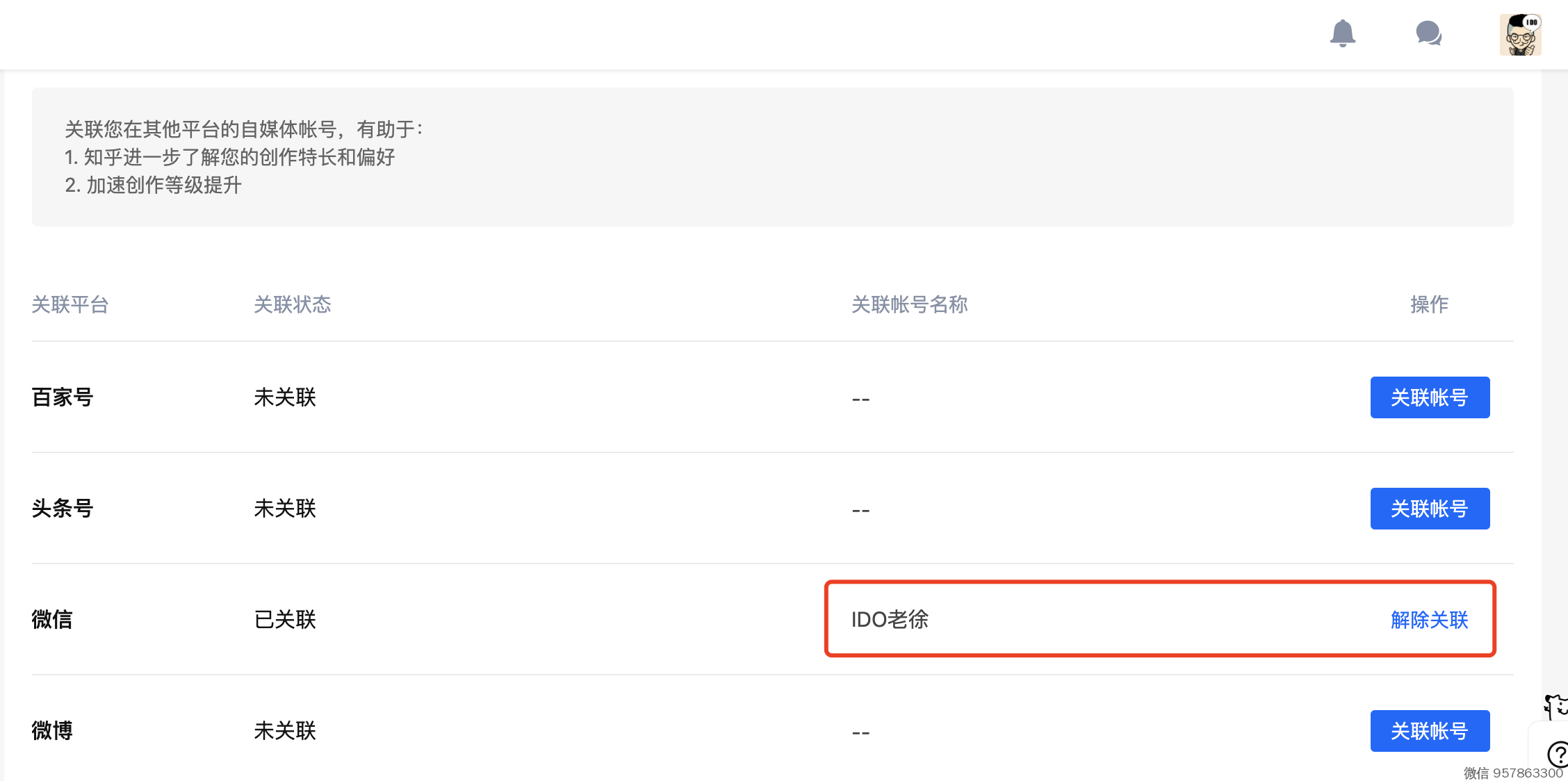Open the messages chat bubble icon
Screen dimensions: 1568x781
1428,33
